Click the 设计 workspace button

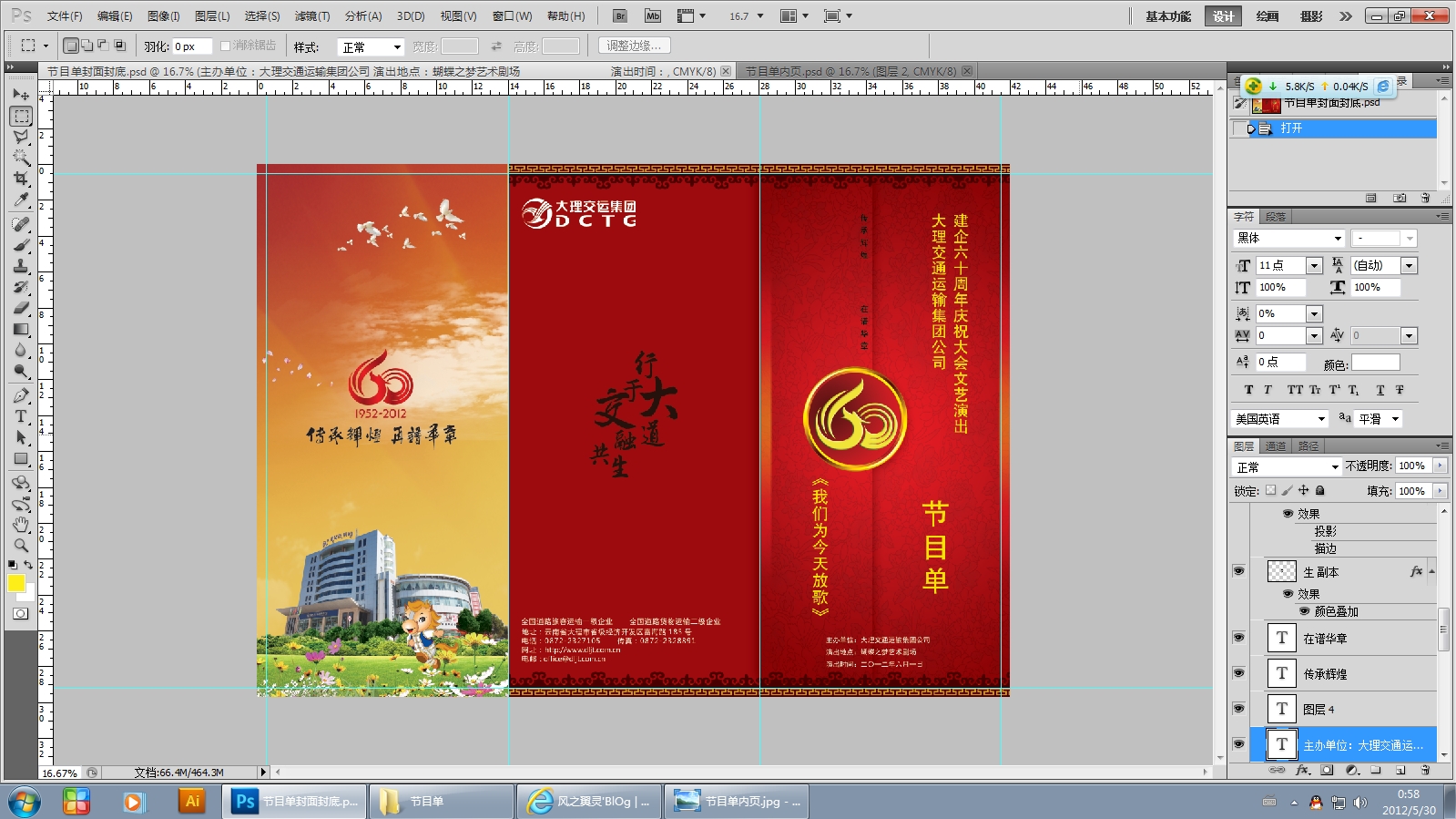(1223, 16)
